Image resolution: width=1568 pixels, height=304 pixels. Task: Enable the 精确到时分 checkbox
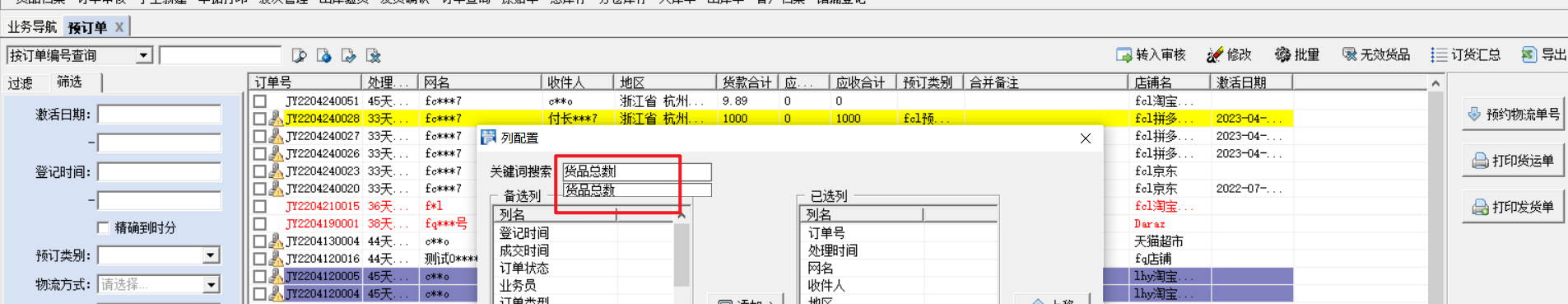click(103, 227)
